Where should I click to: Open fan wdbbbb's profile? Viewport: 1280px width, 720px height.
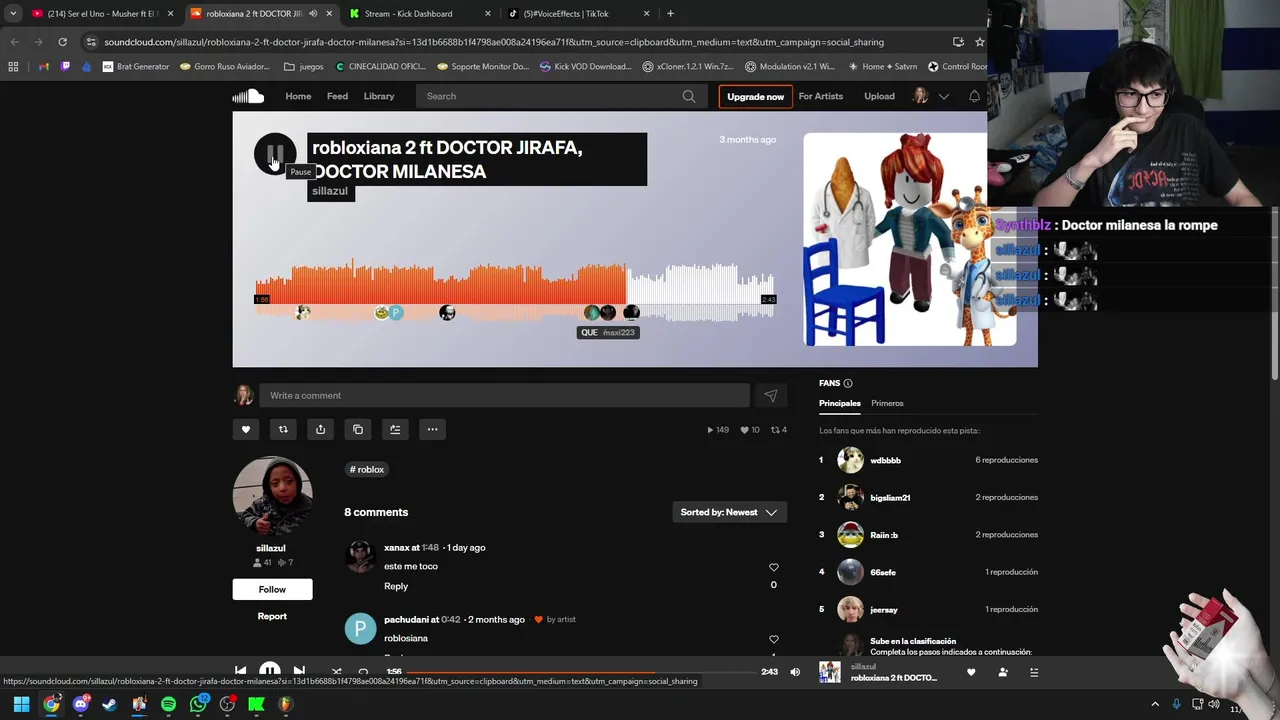pos(885,460)
